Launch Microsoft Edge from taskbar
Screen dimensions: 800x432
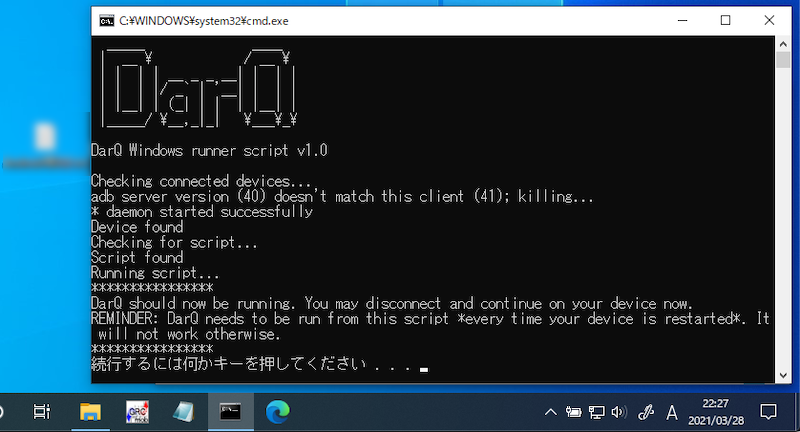coord(277,411)
